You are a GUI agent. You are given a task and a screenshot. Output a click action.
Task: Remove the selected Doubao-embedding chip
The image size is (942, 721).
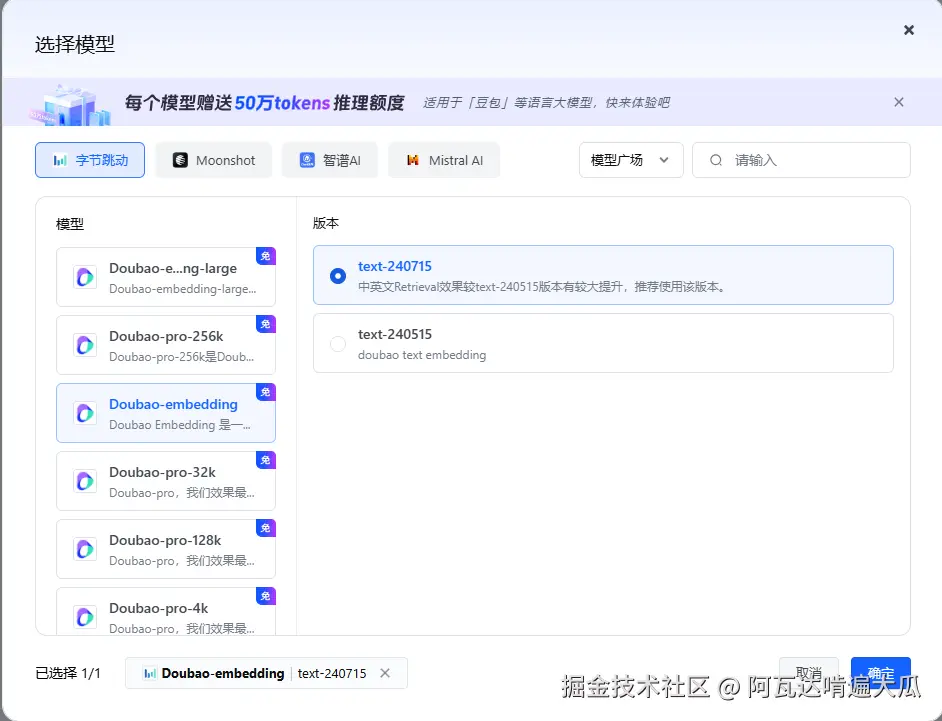click(385, 673)
